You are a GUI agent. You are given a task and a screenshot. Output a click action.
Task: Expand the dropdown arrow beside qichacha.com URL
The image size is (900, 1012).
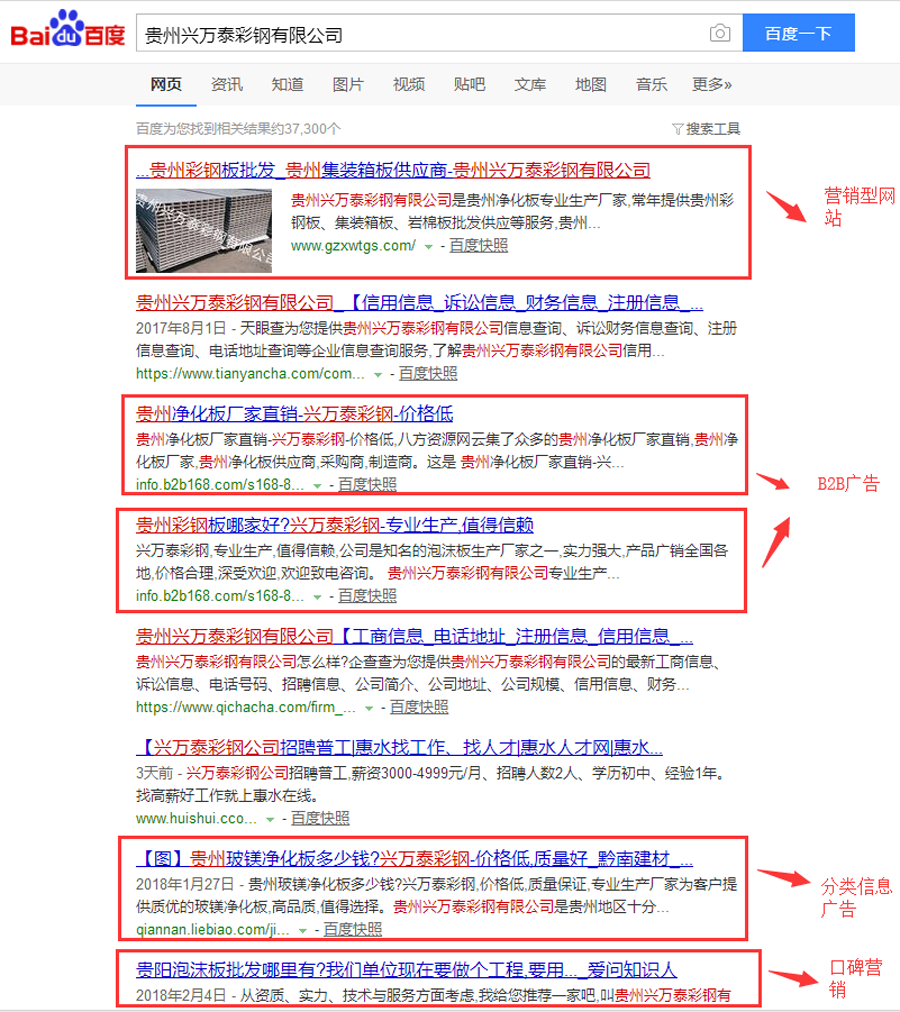pyautogui.click(x=369, y=708)
